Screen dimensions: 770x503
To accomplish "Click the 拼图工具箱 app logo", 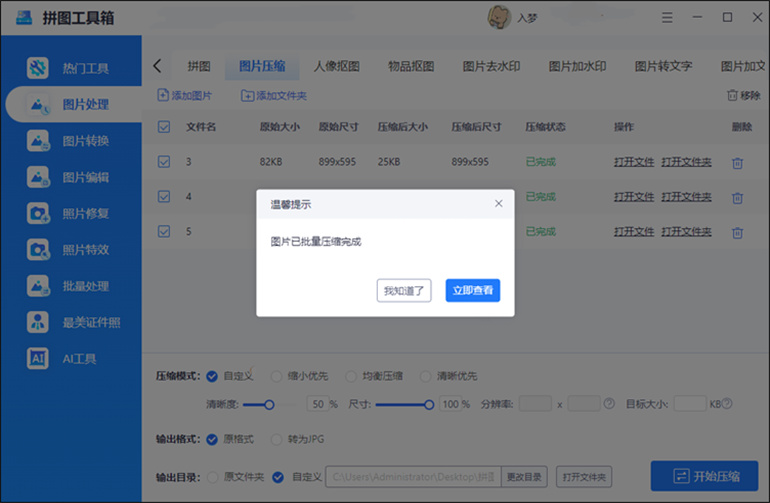I will [24, 18].
